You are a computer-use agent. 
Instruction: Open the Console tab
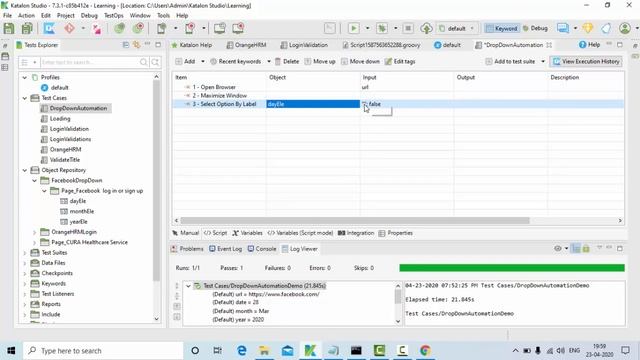(262, 249)
